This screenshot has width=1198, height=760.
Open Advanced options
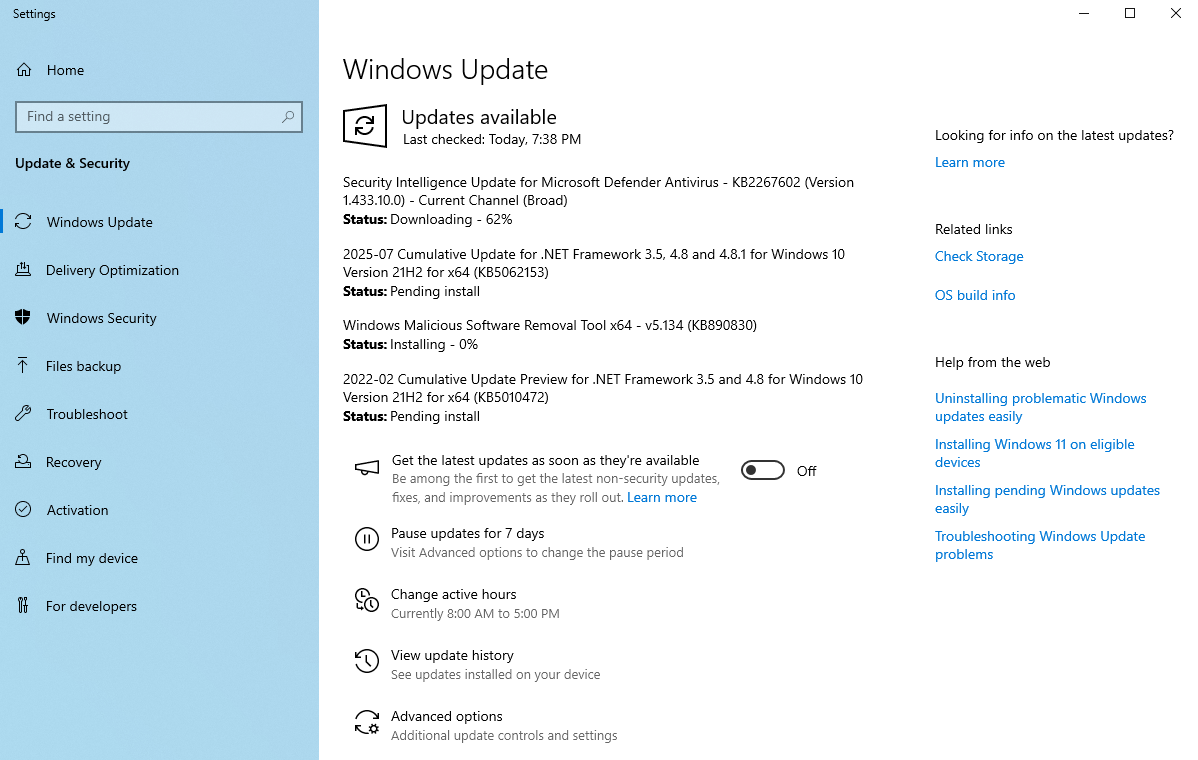pyautogui.click(x=447, y=716)
